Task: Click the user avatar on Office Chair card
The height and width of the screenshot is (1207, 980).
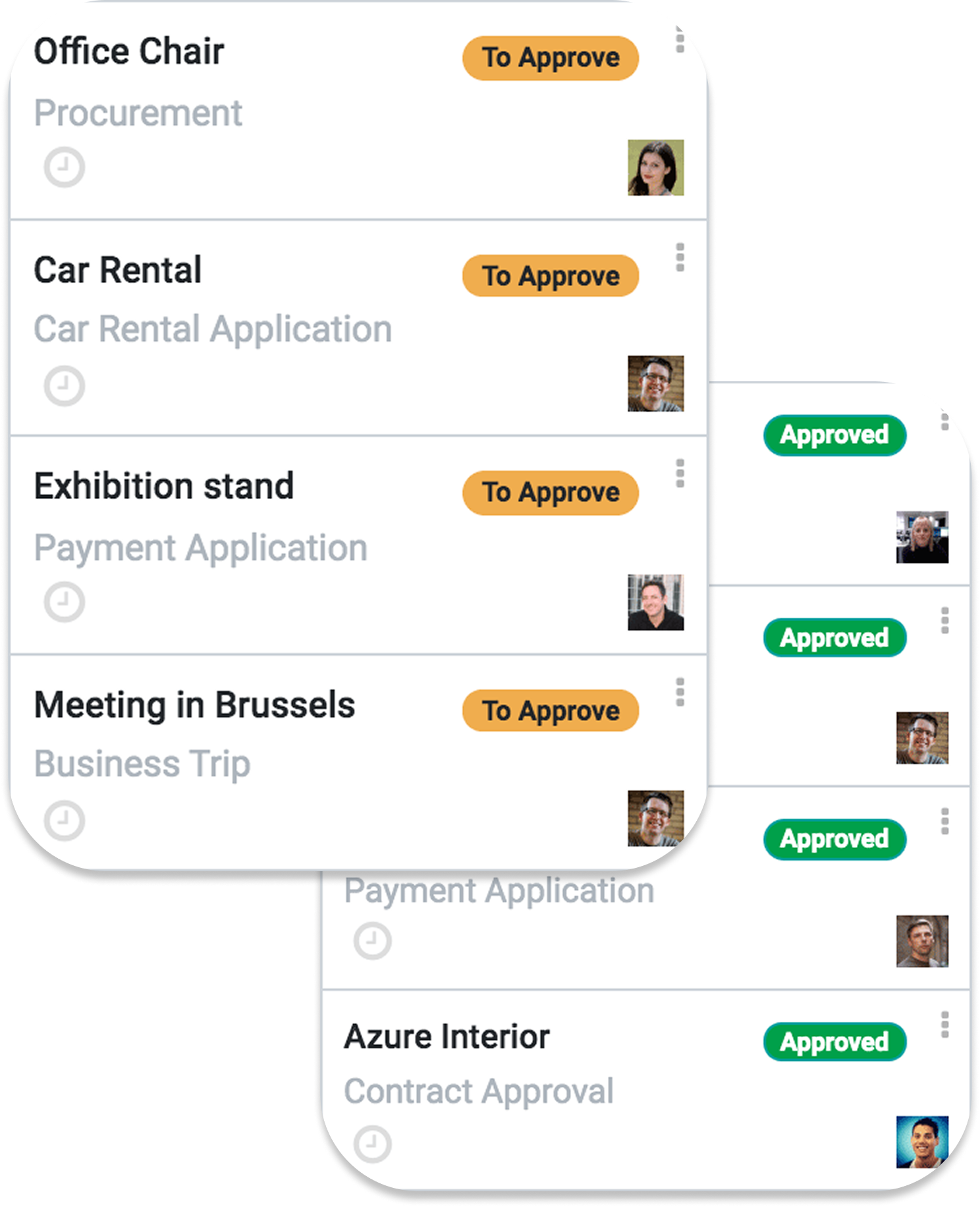Action: [x=655, y=167]
